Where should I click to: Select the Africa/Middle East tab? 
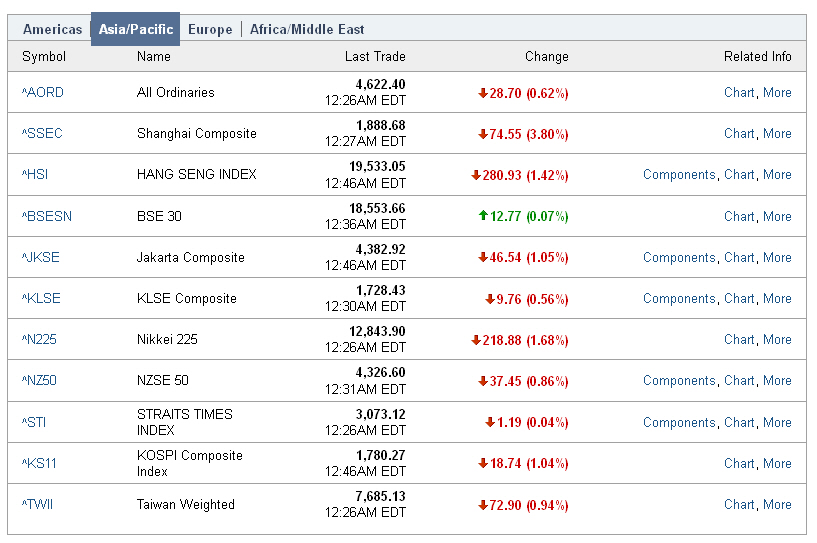307,29
